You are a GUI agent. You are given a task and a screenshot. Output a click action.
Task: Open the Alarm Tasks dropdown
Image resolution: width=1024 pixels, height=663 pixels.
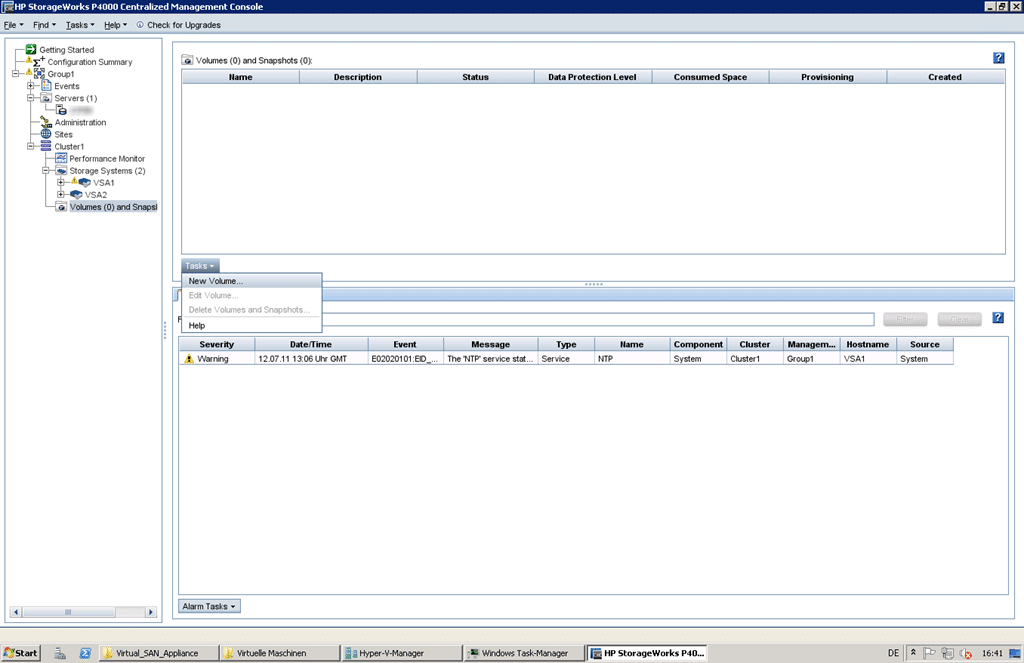(209, 606)
